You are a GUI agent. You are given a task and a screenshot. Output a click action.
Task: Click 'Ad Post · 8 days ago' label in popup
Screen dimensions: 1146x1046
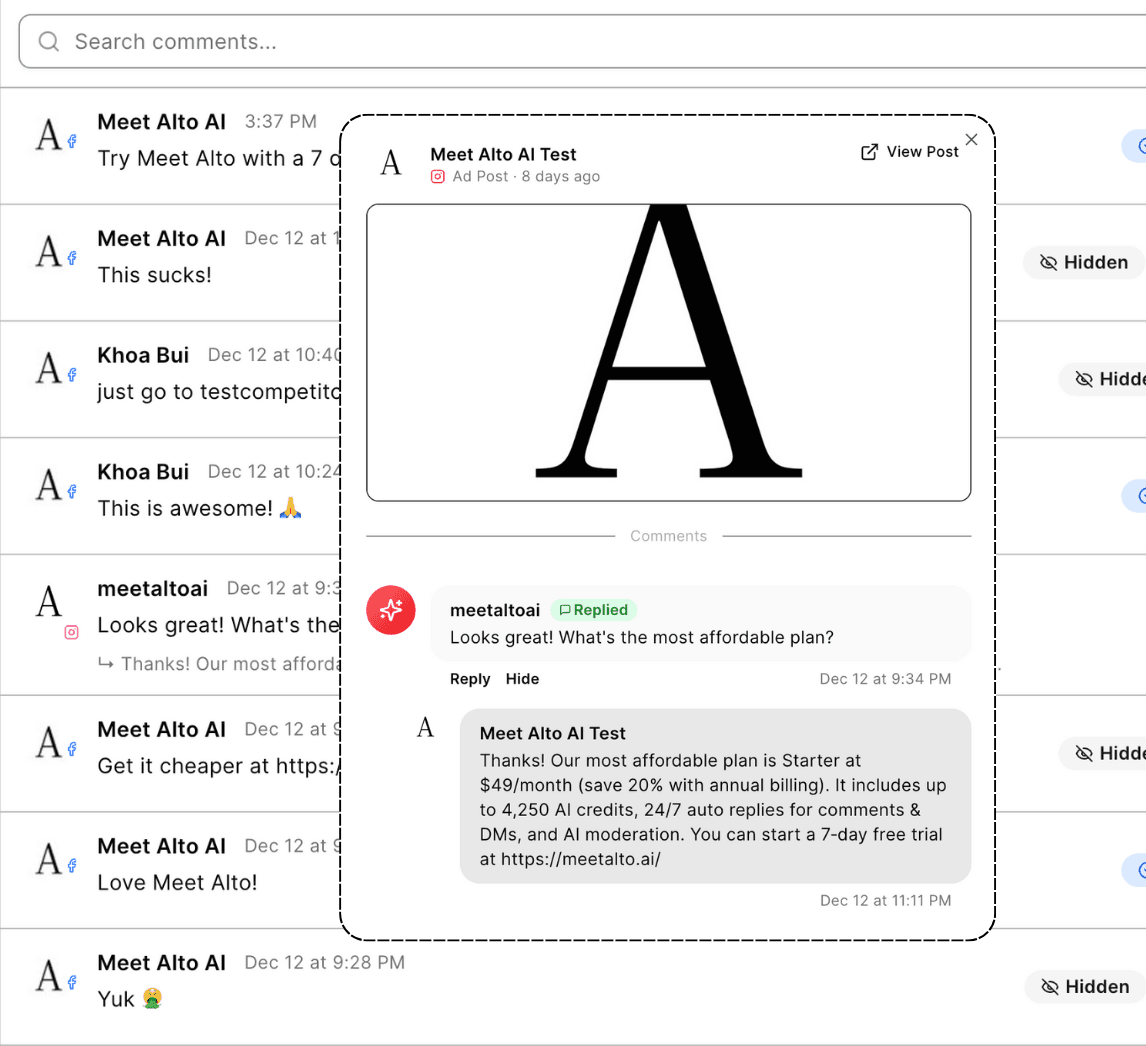click(525, 176)
